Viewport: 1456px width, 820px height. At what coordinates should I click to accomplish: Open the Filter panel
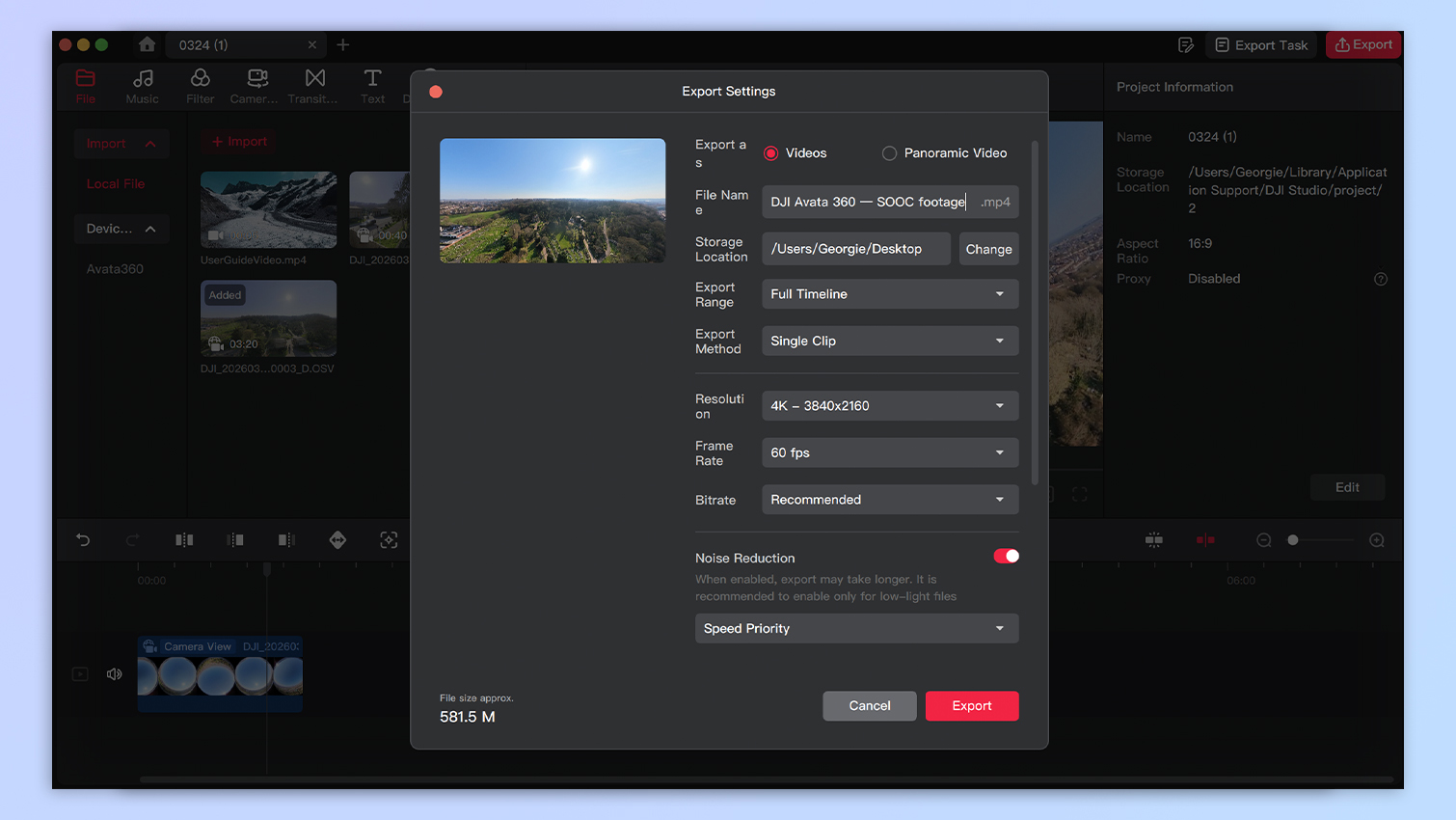click(200, 87)
